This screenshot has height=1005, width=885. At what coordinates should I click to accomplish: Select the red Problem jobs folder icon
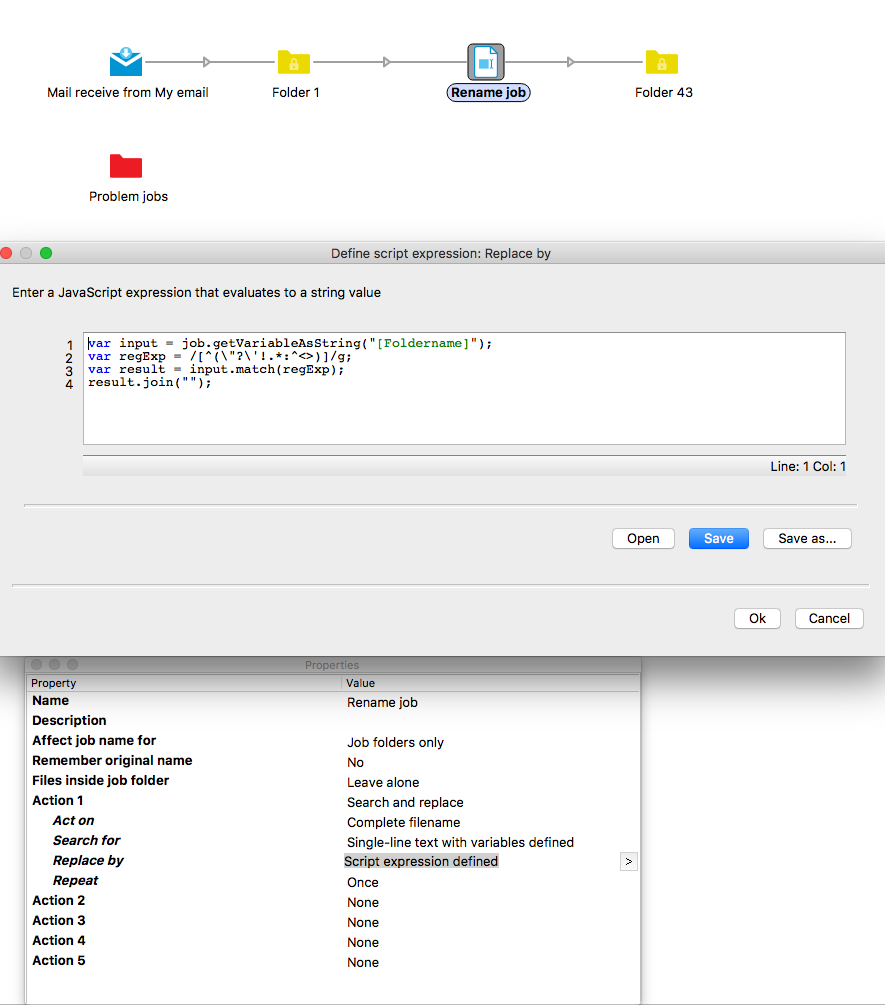coord(126,166)
